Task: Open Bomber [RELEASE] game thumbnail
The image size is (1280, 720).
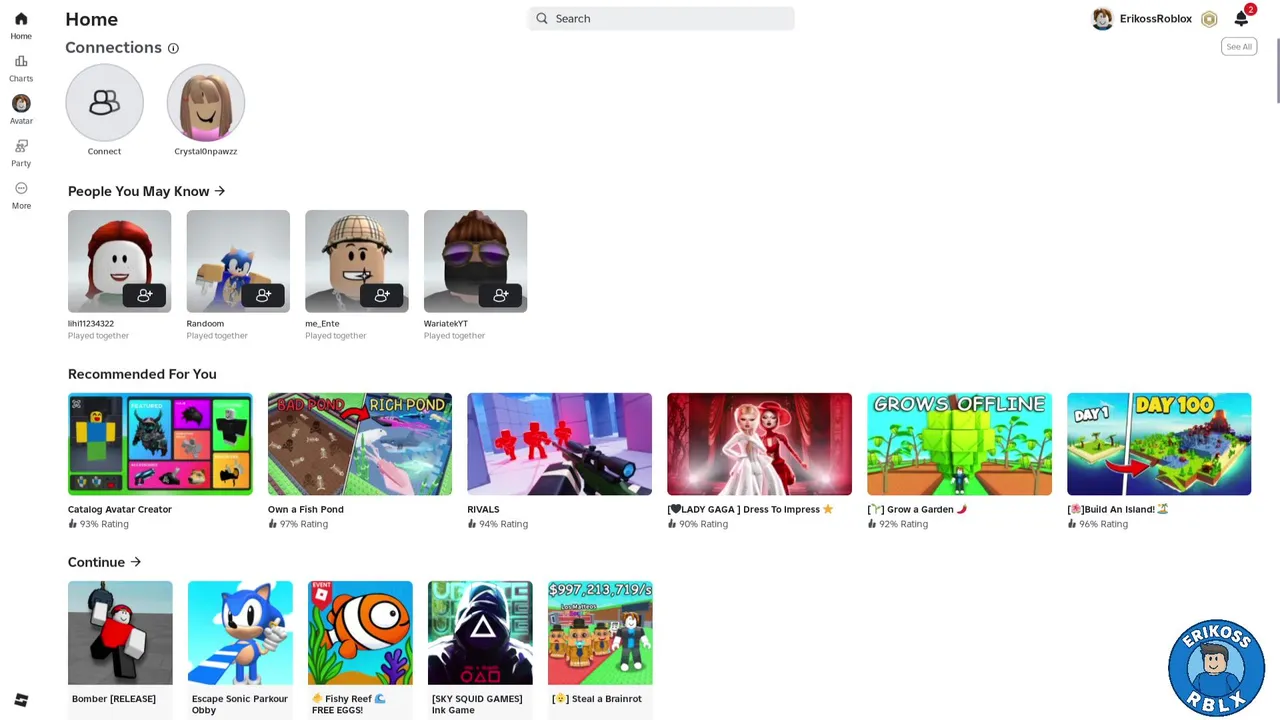Action: click(x=120, y=633)
